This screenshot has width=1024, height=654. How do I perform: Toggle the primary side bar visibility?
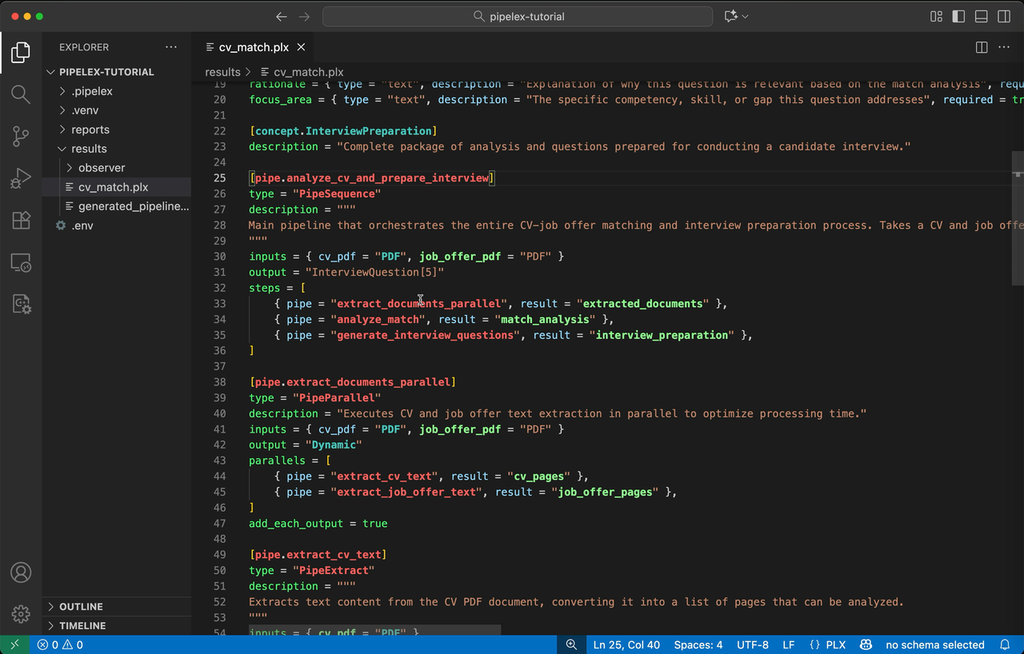959,16
